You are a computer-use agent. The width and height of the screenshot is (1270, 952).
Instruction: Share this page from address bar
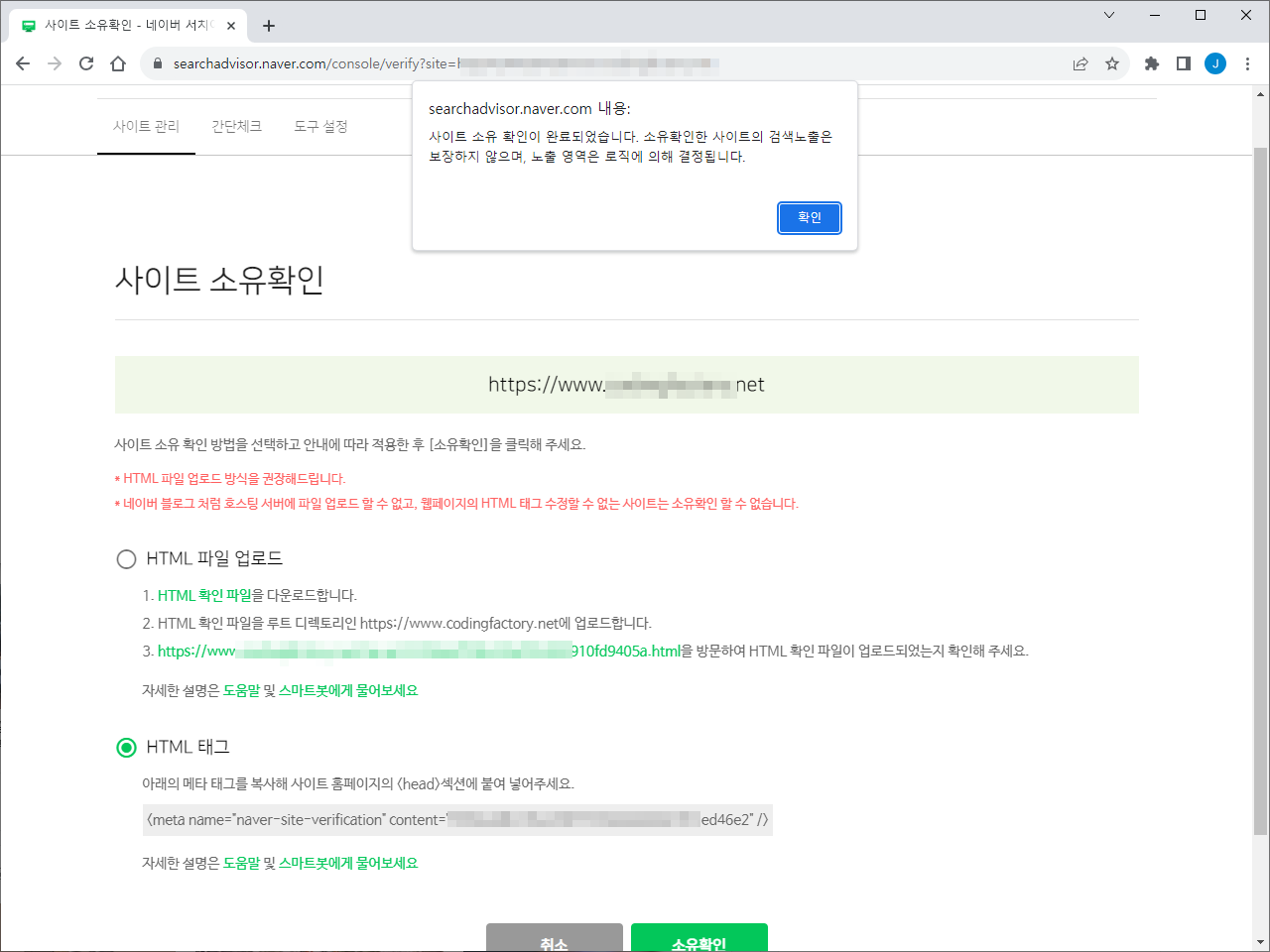[x=1080, y=63]
